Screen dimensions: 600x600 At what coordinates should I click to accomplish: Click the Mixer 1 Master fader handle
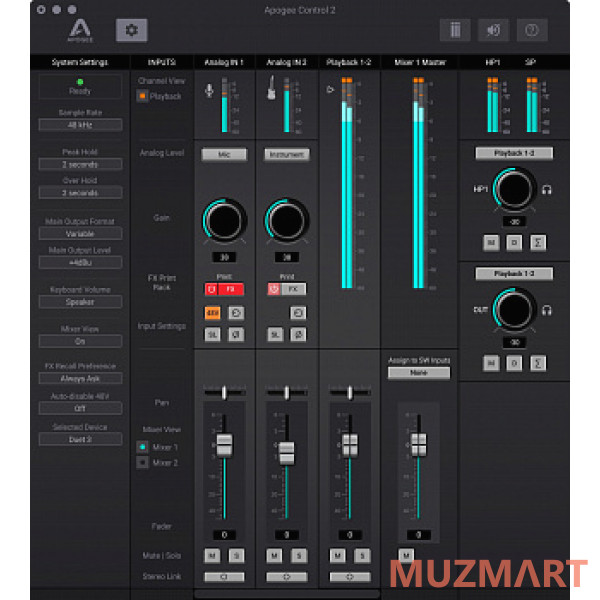[x=419, y=445]
